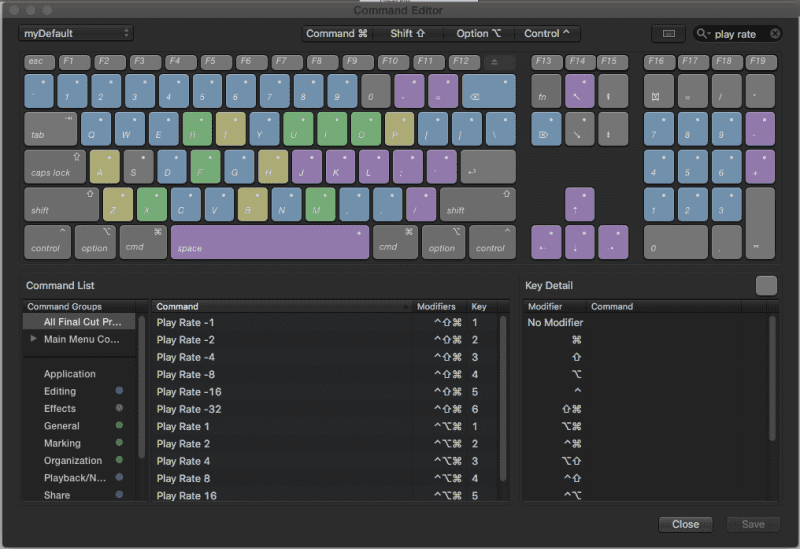Image resolution: width=800 pixels, height=549 pixels.
Task: Sort by the Key column header
Action: 482,306
